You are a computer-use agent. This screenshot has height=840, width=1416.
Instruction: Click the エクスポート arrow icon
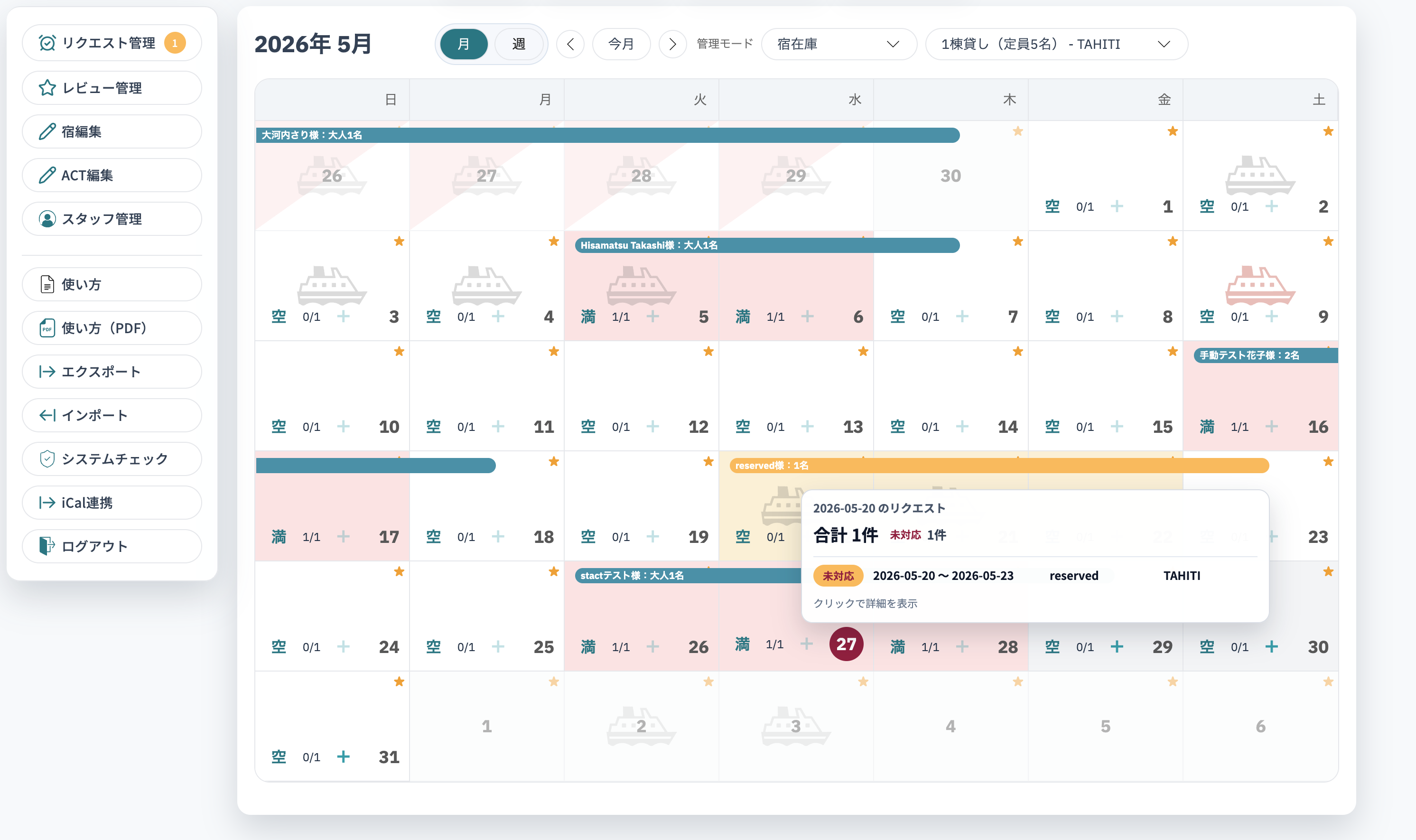pos(47,371)
